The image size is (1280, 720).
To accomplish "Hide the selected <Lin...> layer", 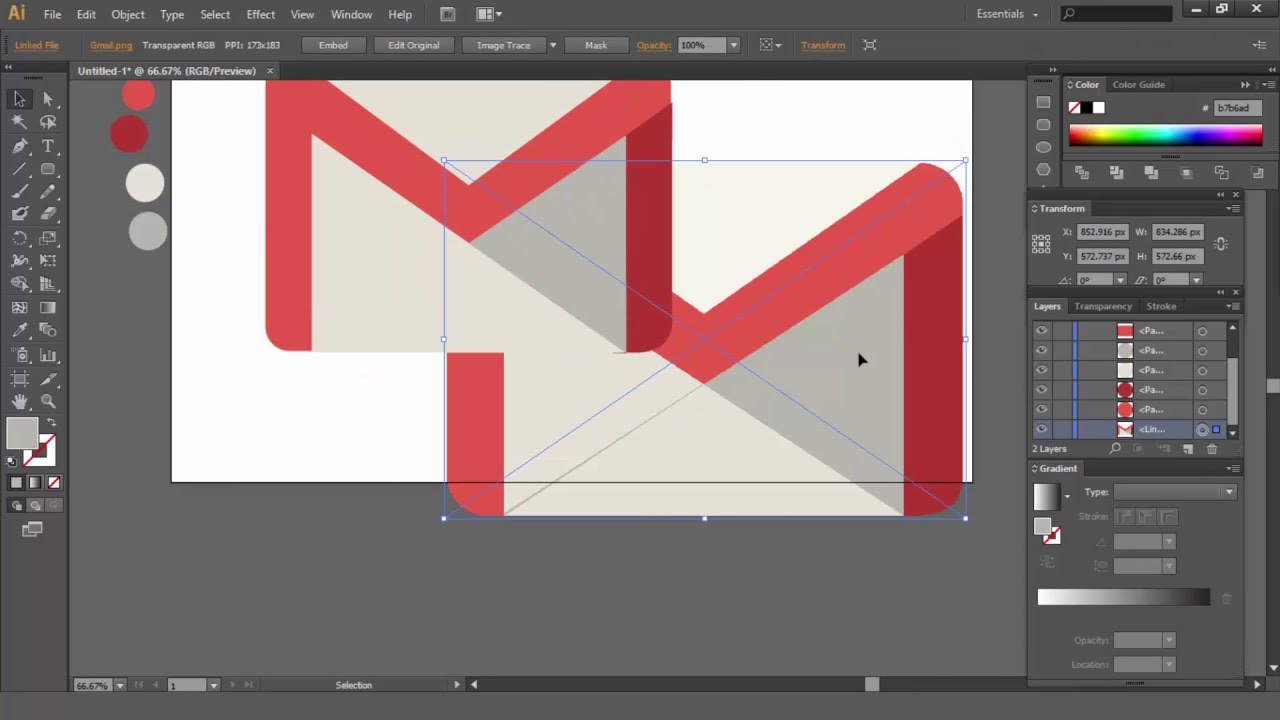I will (1041, 429).
